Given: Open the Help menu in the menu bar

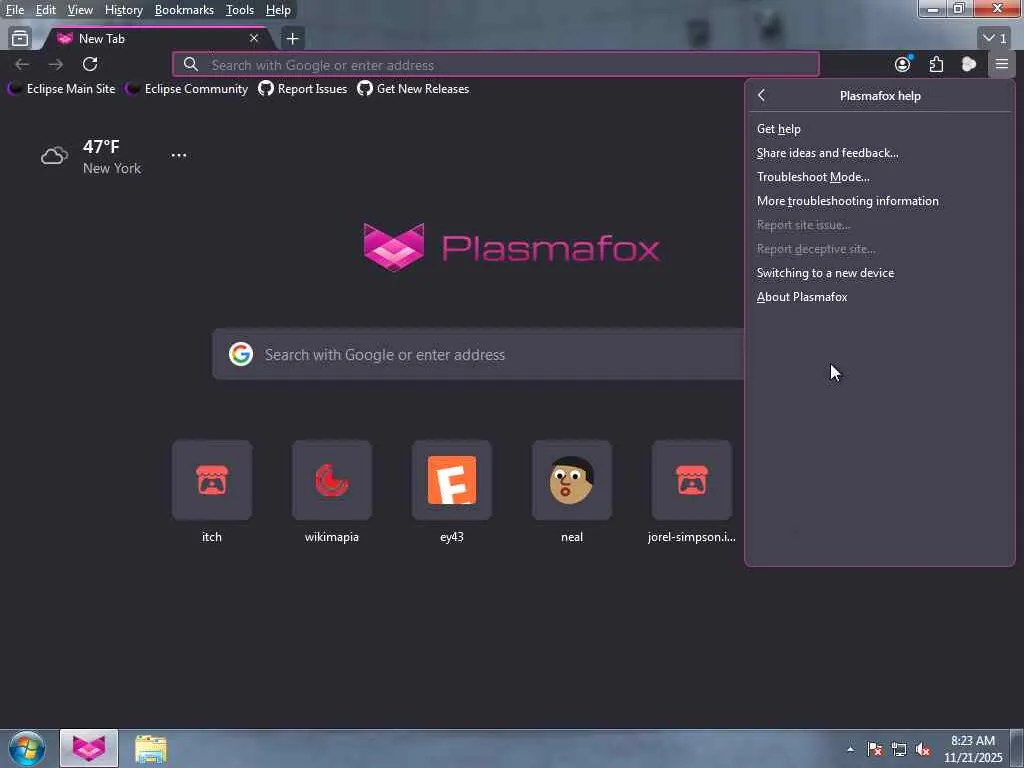Looking at the screenshot, I should coord(278,10).
